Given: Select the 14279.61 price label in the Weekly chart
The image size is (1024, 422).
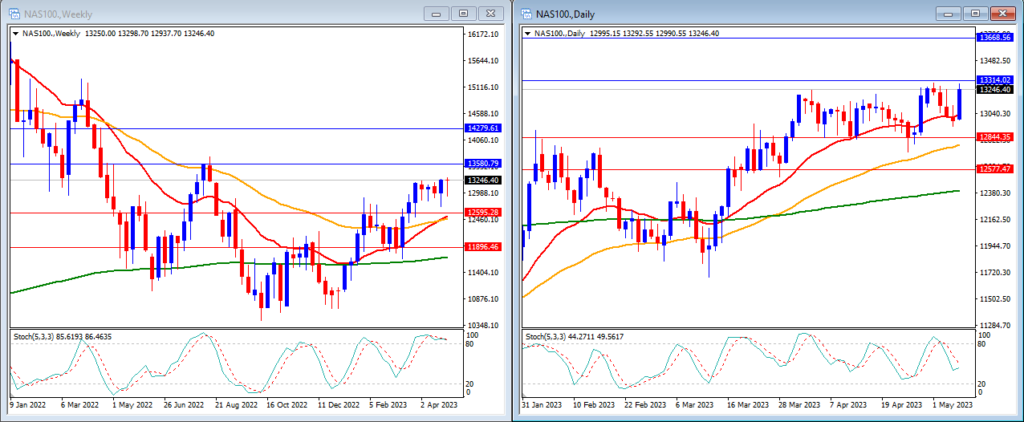Looking at the screenshot, I should pos(483,129).
